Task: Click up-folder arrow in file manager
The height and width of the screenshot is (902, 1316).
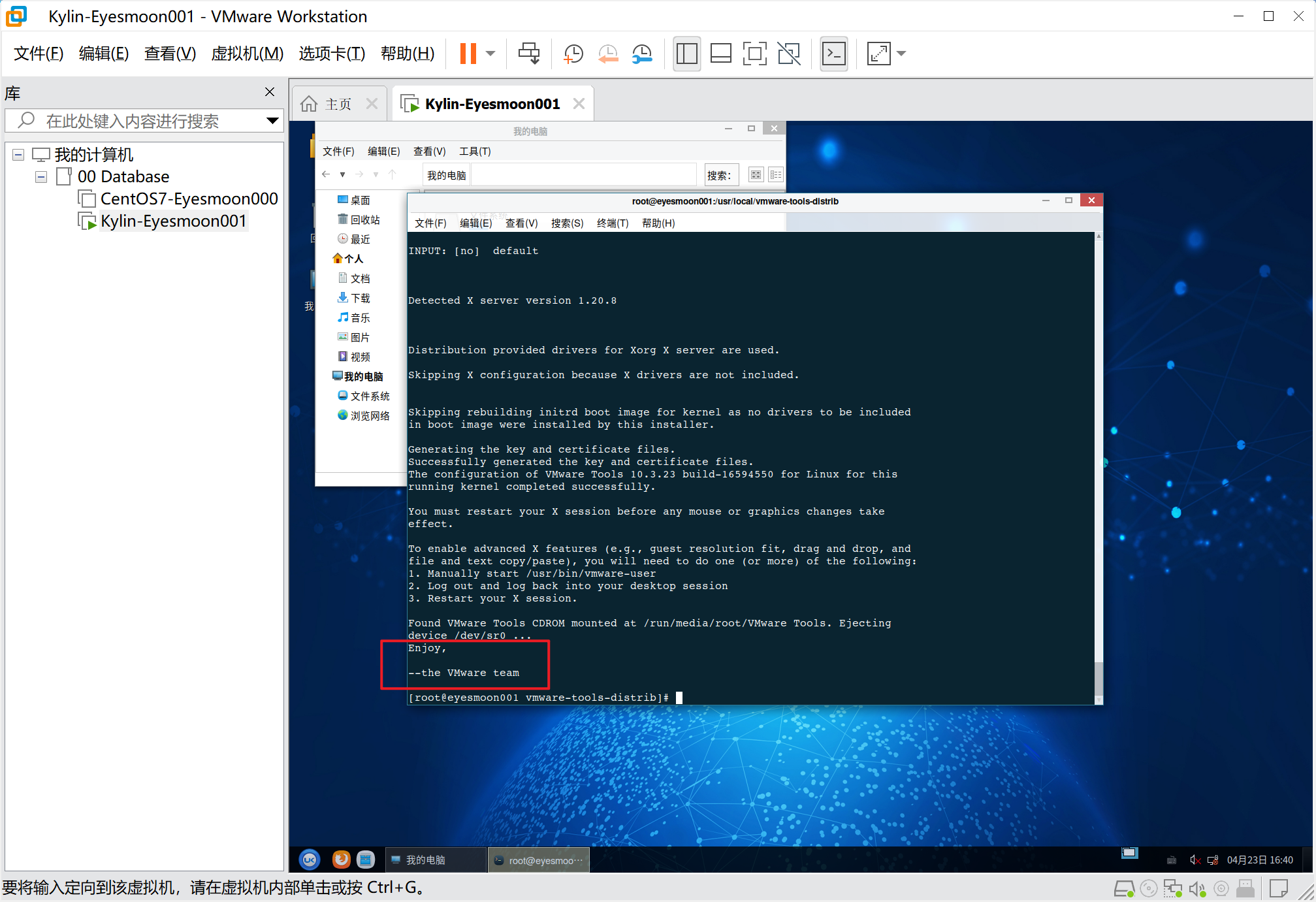Action: (x=393, y=174)
